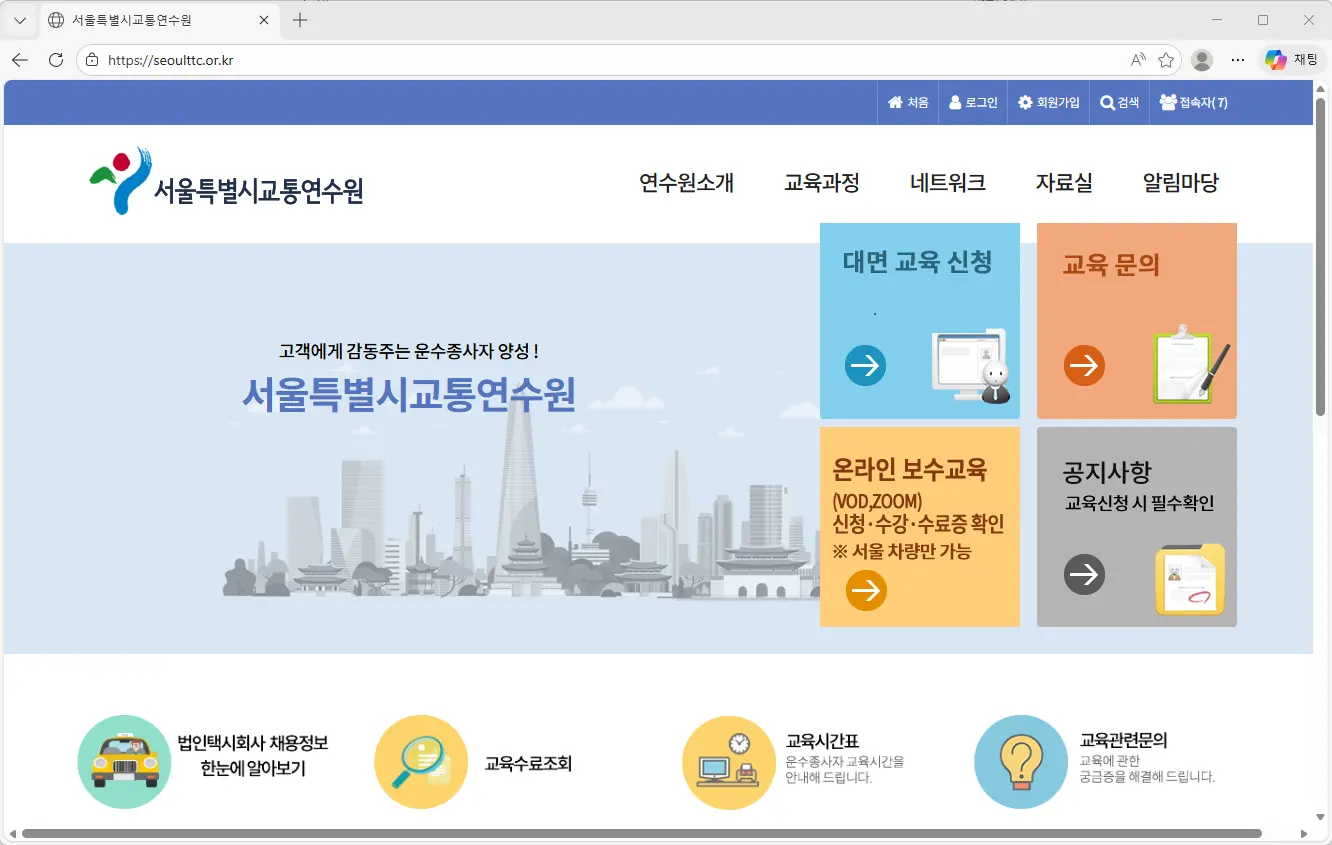
Task: Click the lightbulb icon for 교육관련문의
Action: click(1021, 761)
